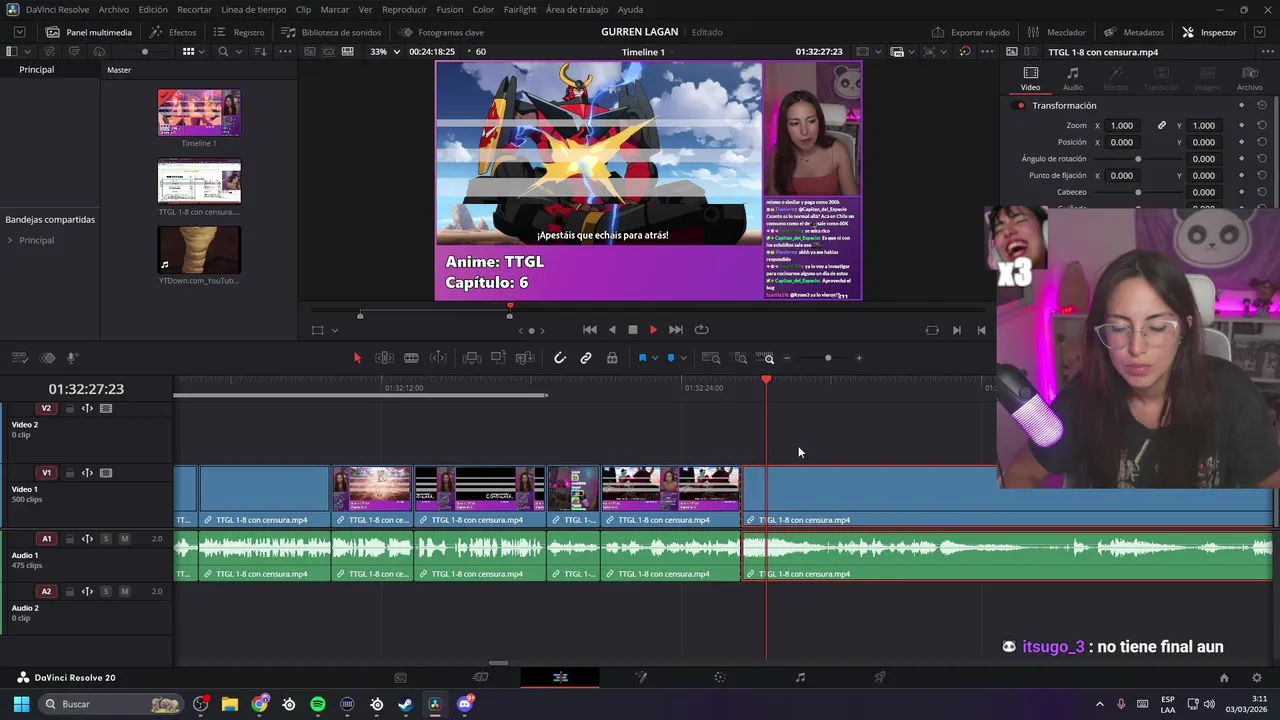1280x720 pixels.
Task: Click the detail zoom icon
Action: coord(740,358)
